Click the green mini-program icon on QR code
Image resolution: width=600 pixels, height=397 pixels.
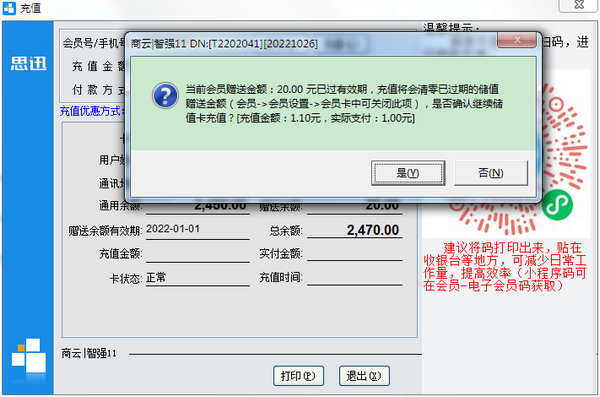[557, 205]
